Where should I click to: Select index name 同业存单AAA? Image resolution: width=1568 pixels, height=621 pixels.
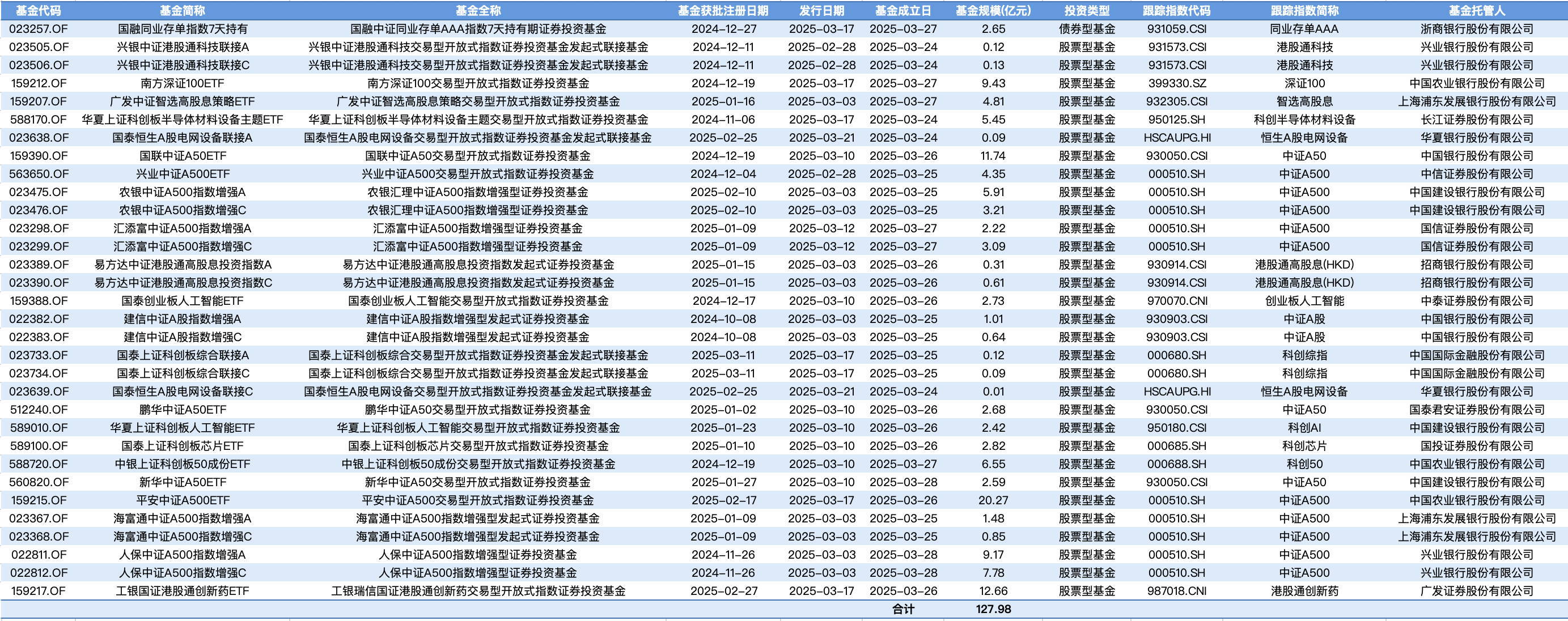pos(1304,28)
